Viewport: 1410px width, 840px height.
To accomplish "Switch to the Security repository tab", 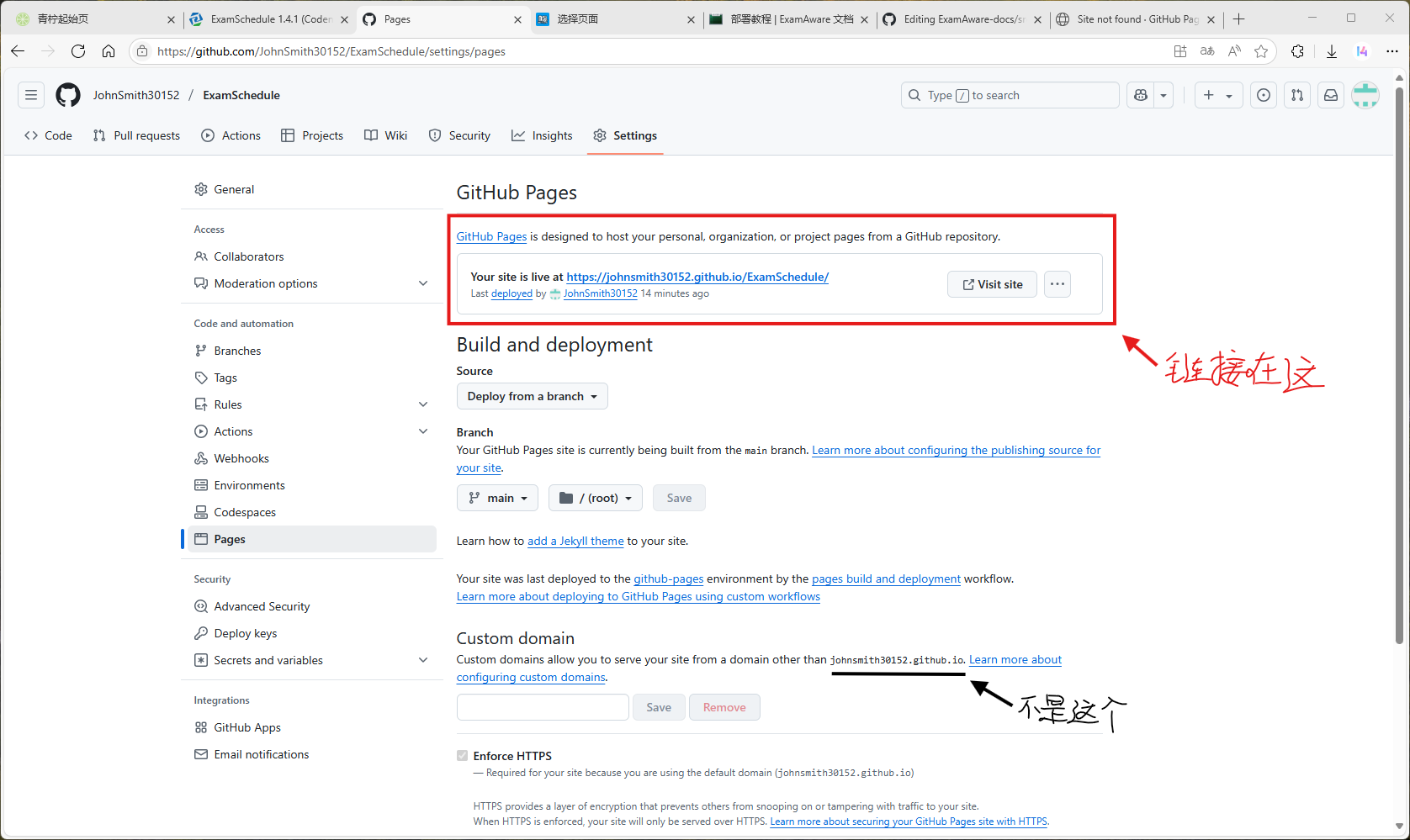I will pyautogui.click(x=459, y=135).
